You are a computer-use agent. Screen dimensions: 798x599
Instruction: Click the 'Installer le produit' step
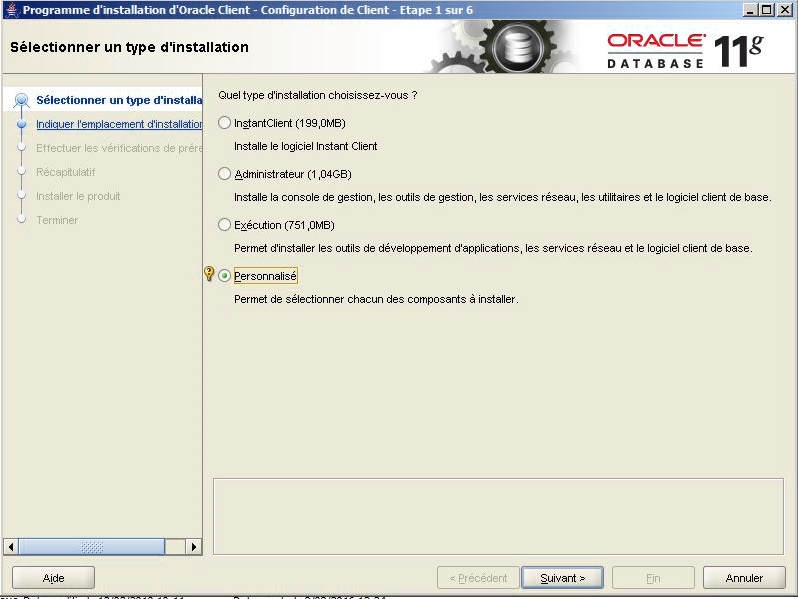(x=78, y=196)
